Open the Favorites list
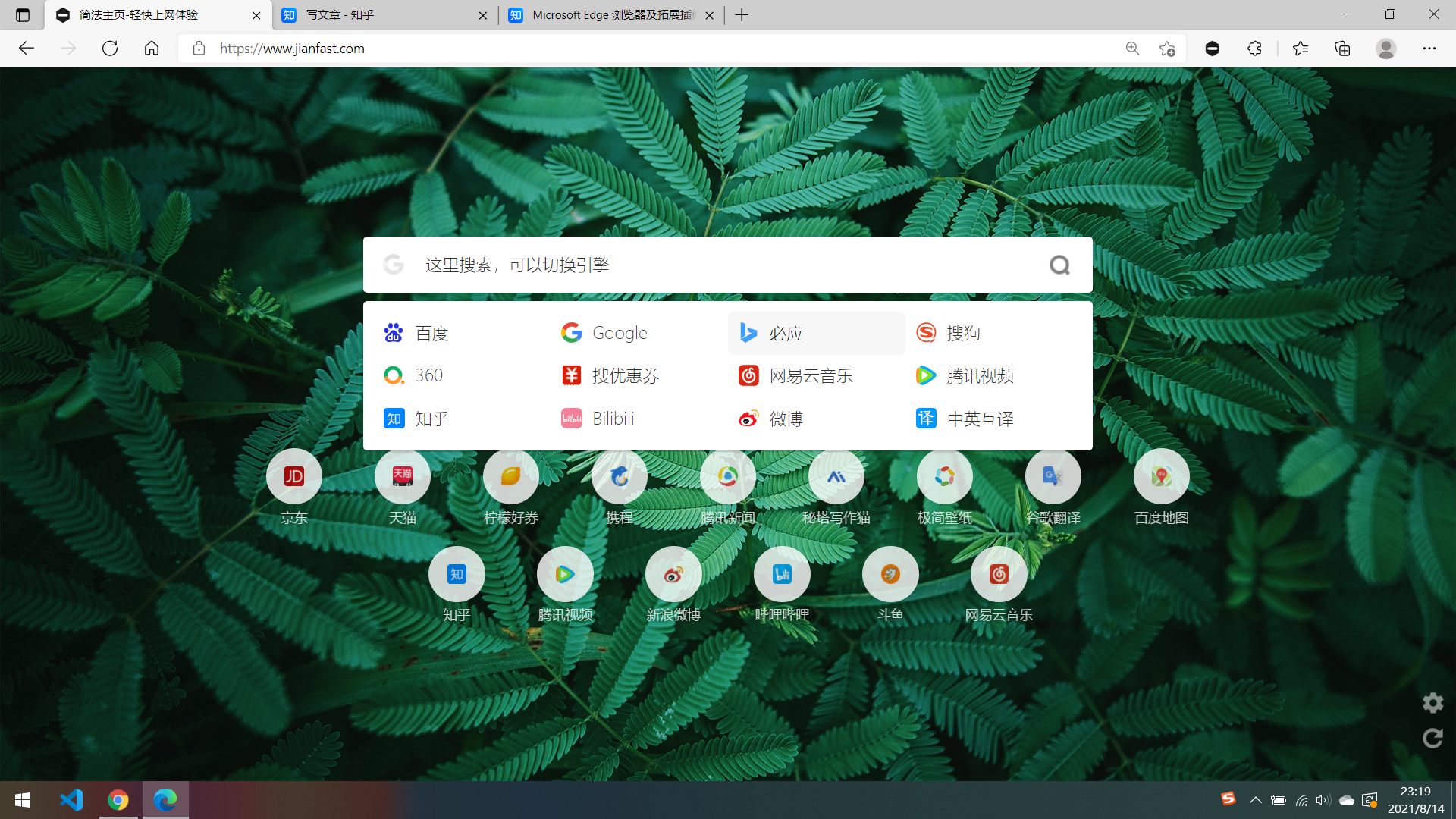The width and height of the screenshot is (1456, 819). click(x=1301, y=49)
